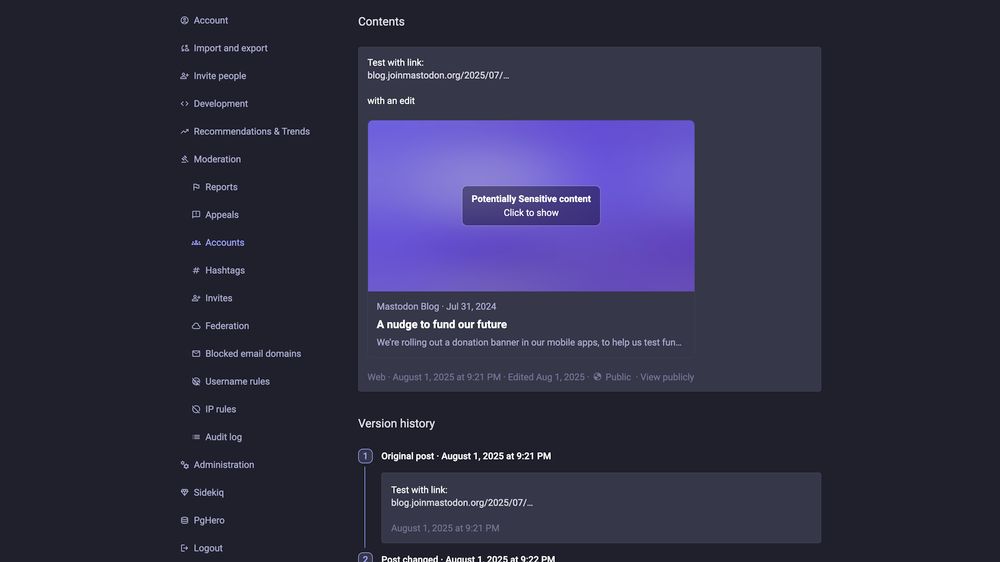Screen dimensions: 1000x562
Task: Click the globe icon beside Public
Action: click(x=598, y=376)
